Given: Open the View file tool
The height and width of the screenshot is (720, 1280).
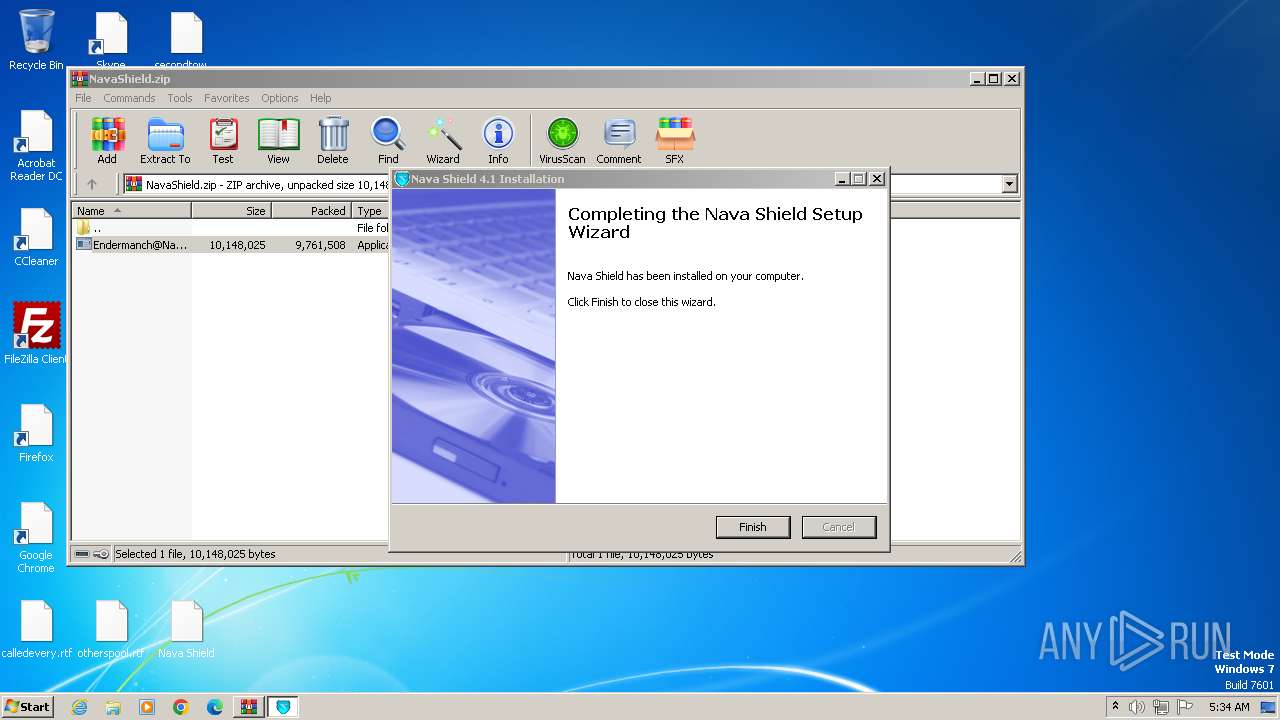Looking at the screenshot, I should click(x=278, y=140).
